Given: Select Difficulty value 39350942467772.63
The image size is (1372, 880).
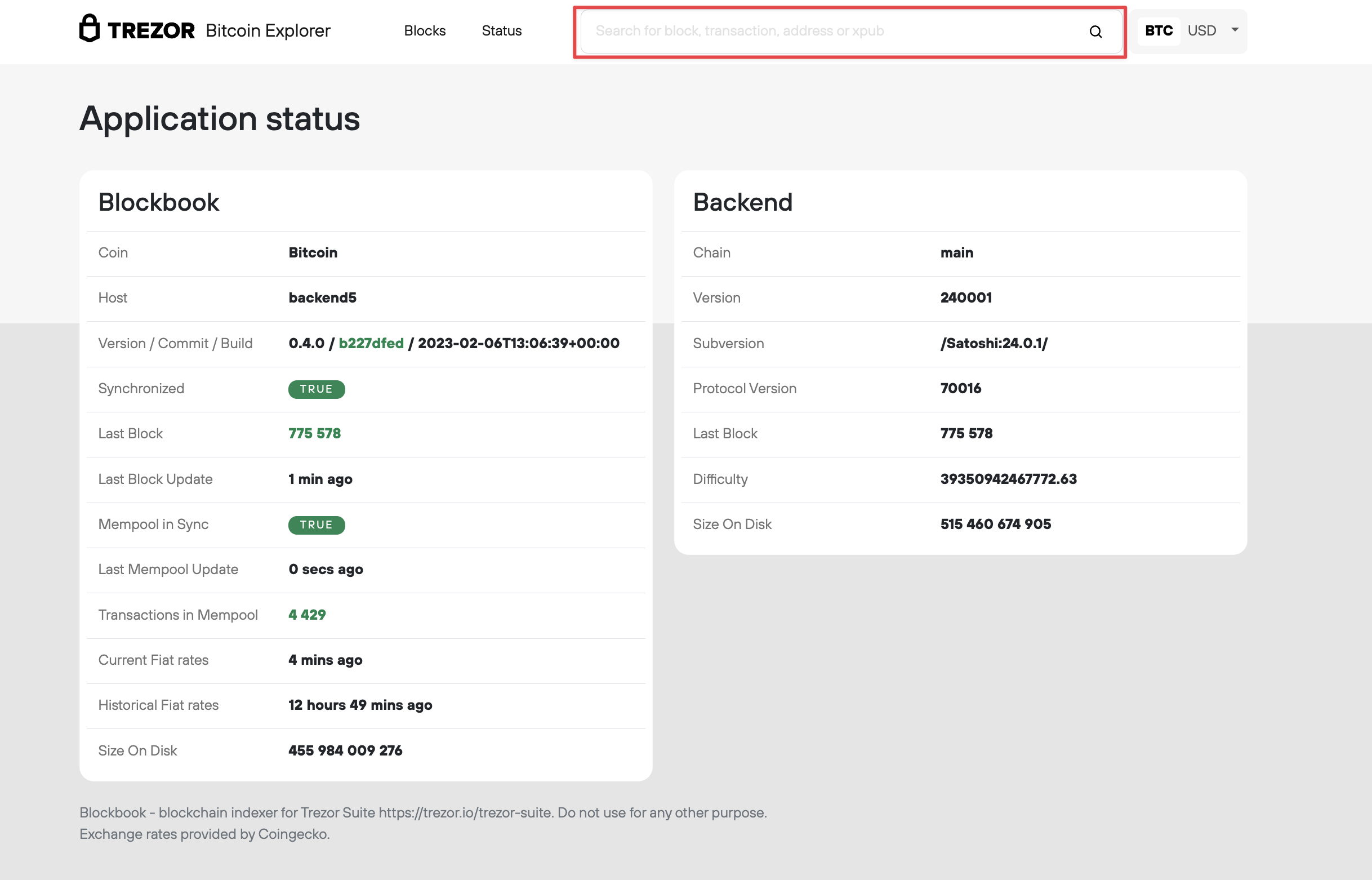Looking at the screenshot, I should click(x=1009, y=479).
